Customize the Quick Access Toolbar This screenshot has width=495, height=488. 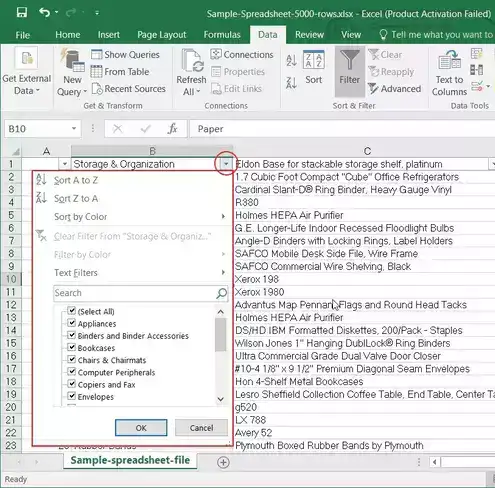pos(97,13)
